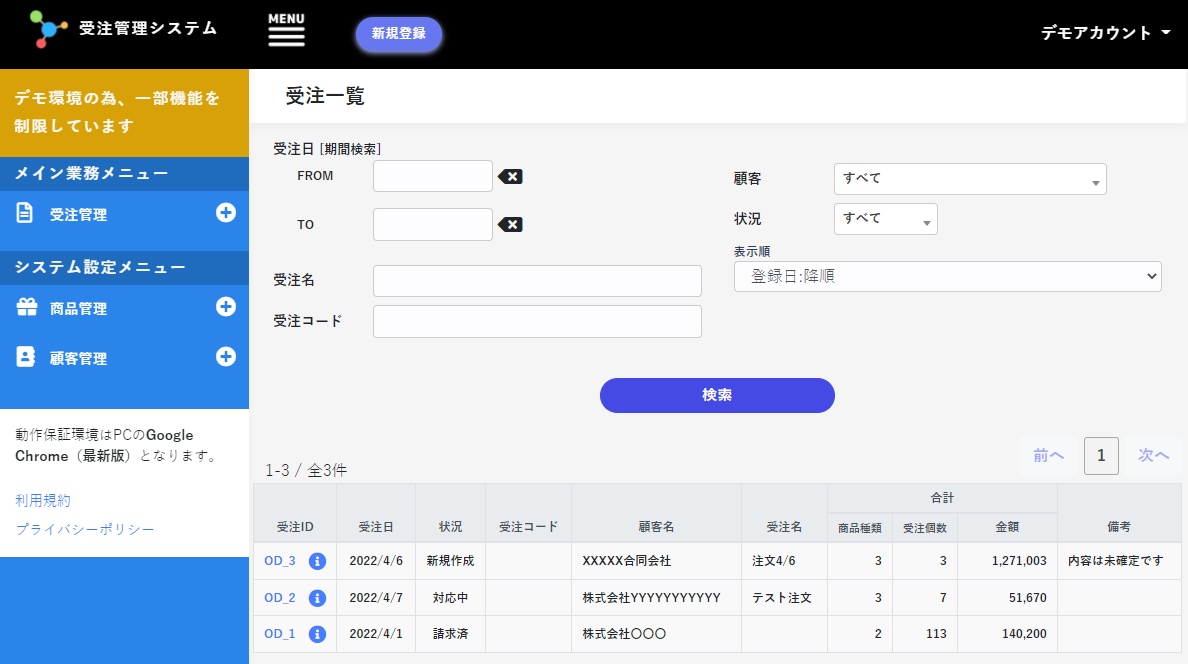Open the 状況 dropdown
The width and height of the screenshot is (1188, 664).
click(886, 219)
